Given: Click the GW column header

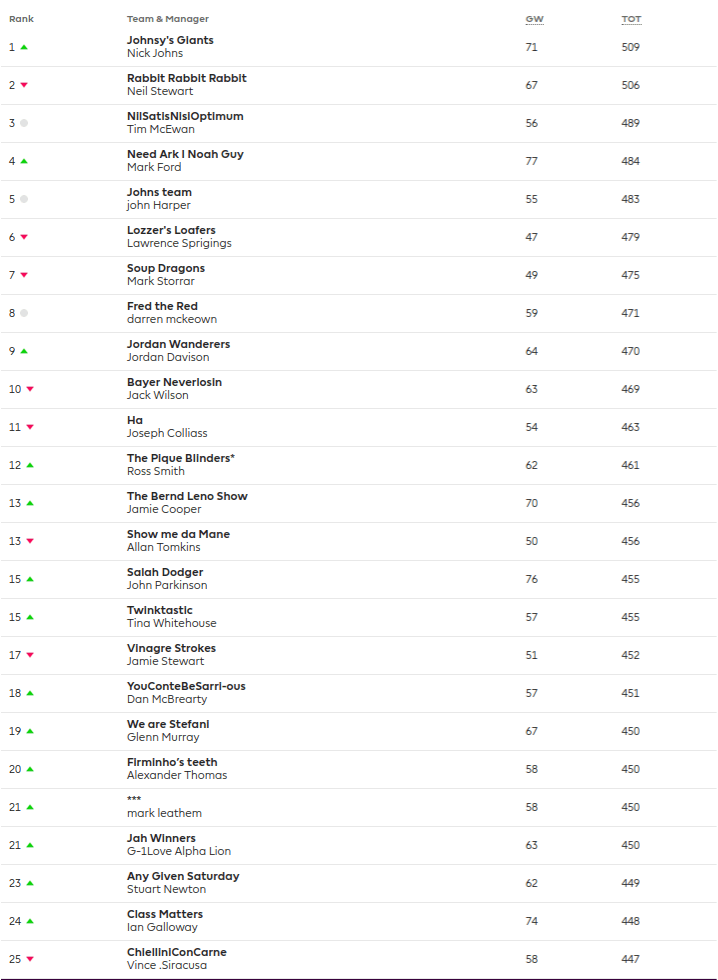Looking at the screenshot, I should pyautogui.click(x=534, y=19).
